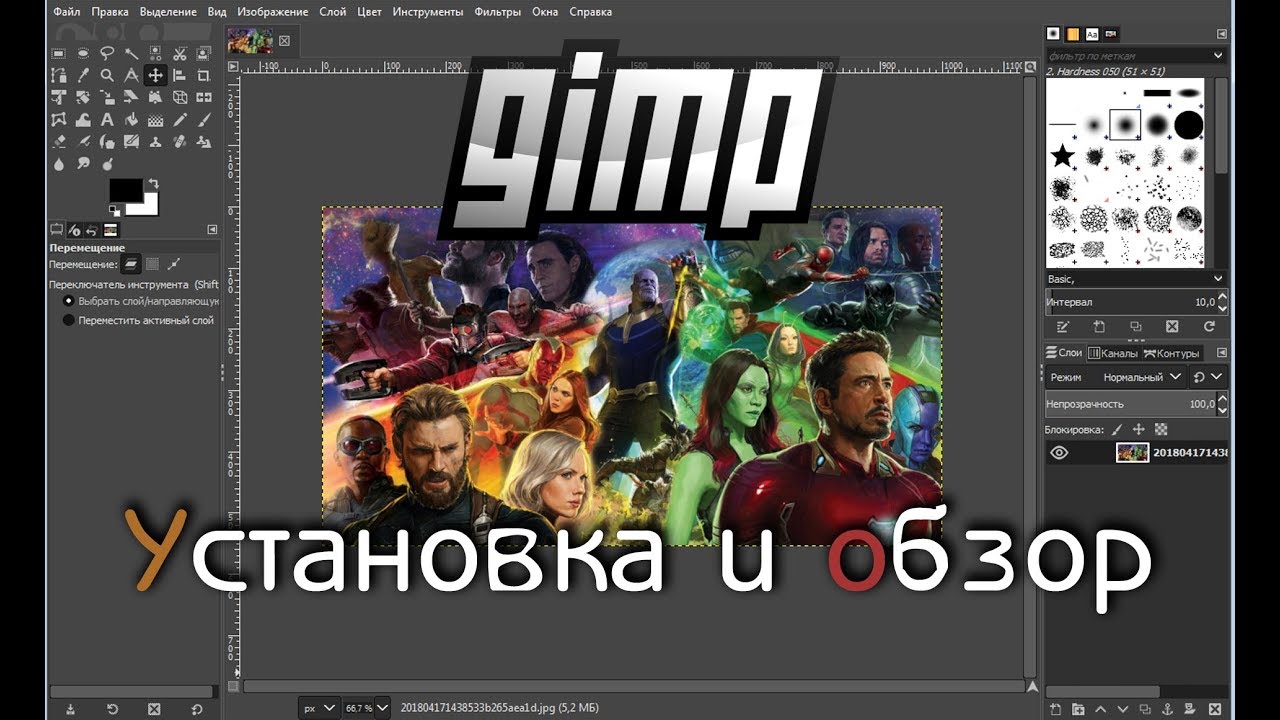Image resolution: width=1280 pixels, height=720 pixels.
Task: Adjust the Интервал spacing slider
Action: [x=1136, y=302]
